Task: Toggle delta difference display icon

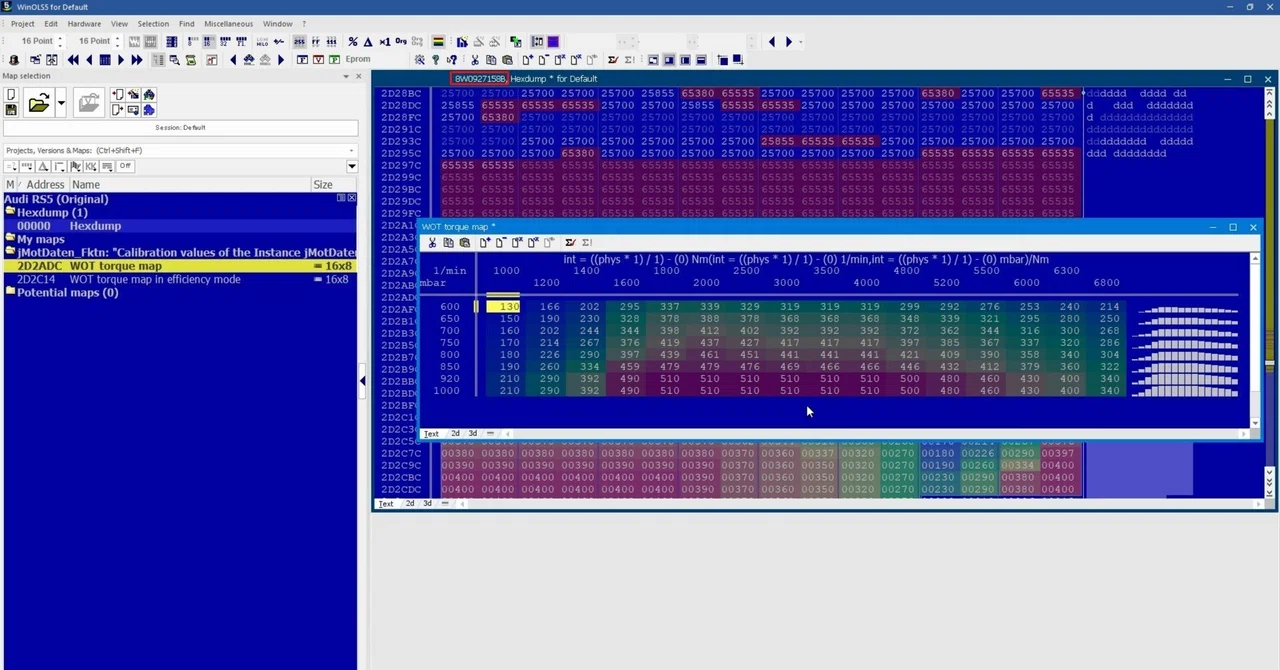Action: 368,41
